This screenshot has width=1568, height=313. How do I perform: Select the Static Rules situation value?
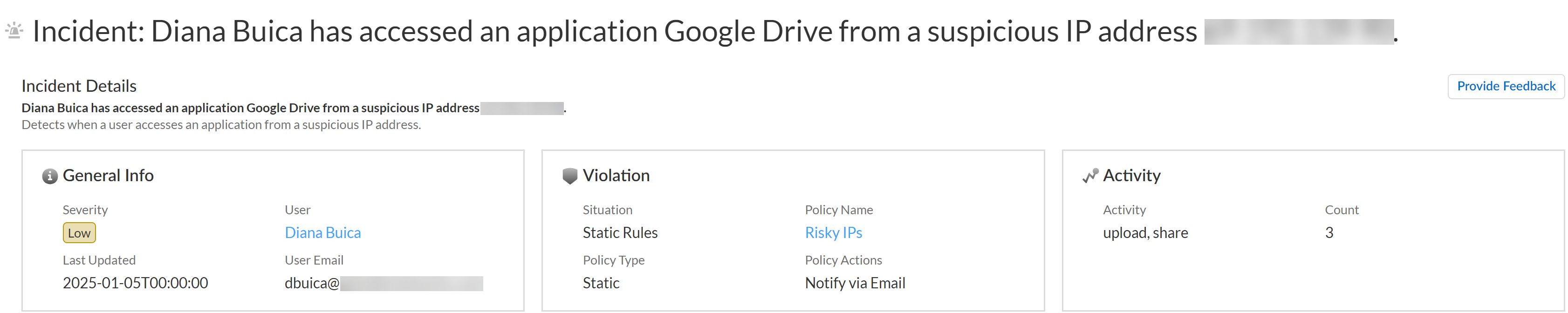pyautogui.click(x=620, y=232)
